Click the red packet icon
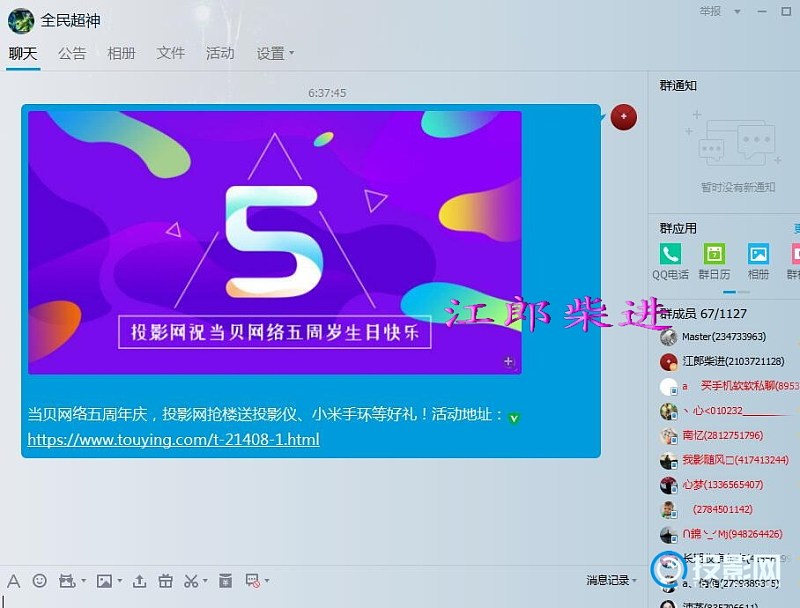The image size is (800, 608). pyautogui.click(x=225, y=580)
